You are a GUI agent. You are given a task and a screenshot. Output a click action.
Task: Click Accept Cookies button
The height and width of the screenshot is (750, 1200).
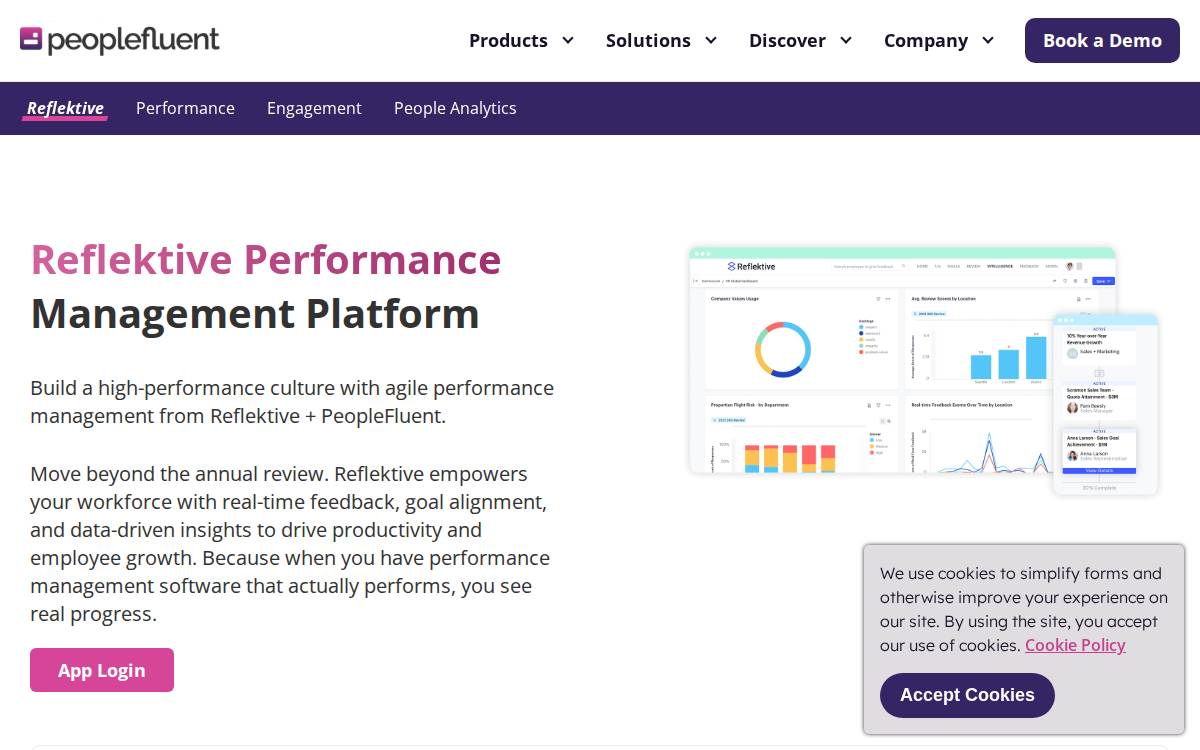pyautogui.click(x=967, y=695)
